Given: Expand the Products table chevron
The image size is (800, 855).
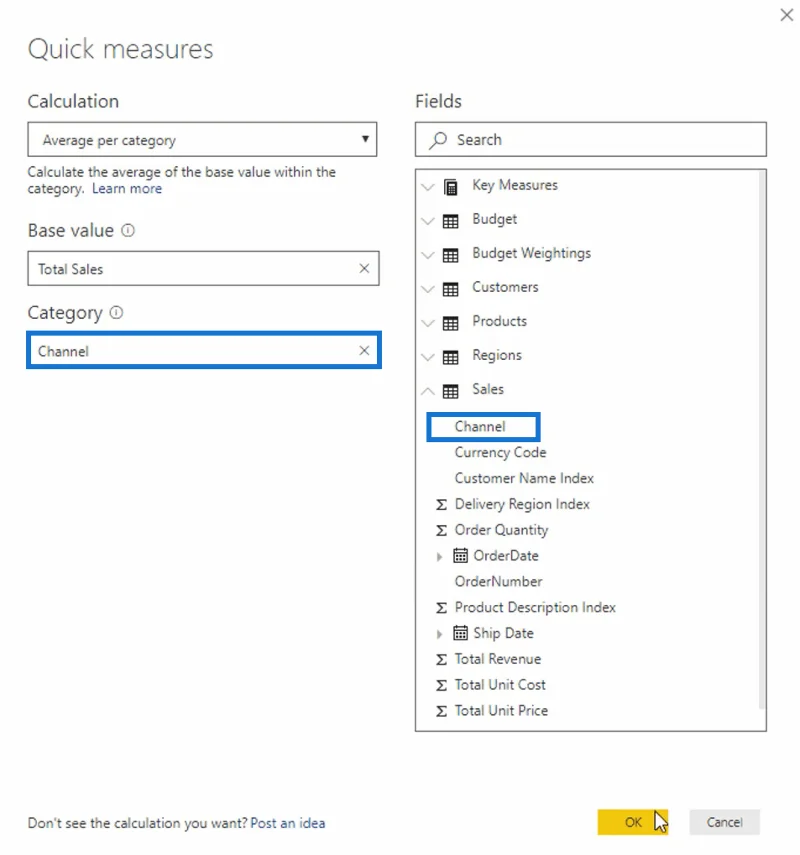Looking at the screenshot, I should pos(428,323).
